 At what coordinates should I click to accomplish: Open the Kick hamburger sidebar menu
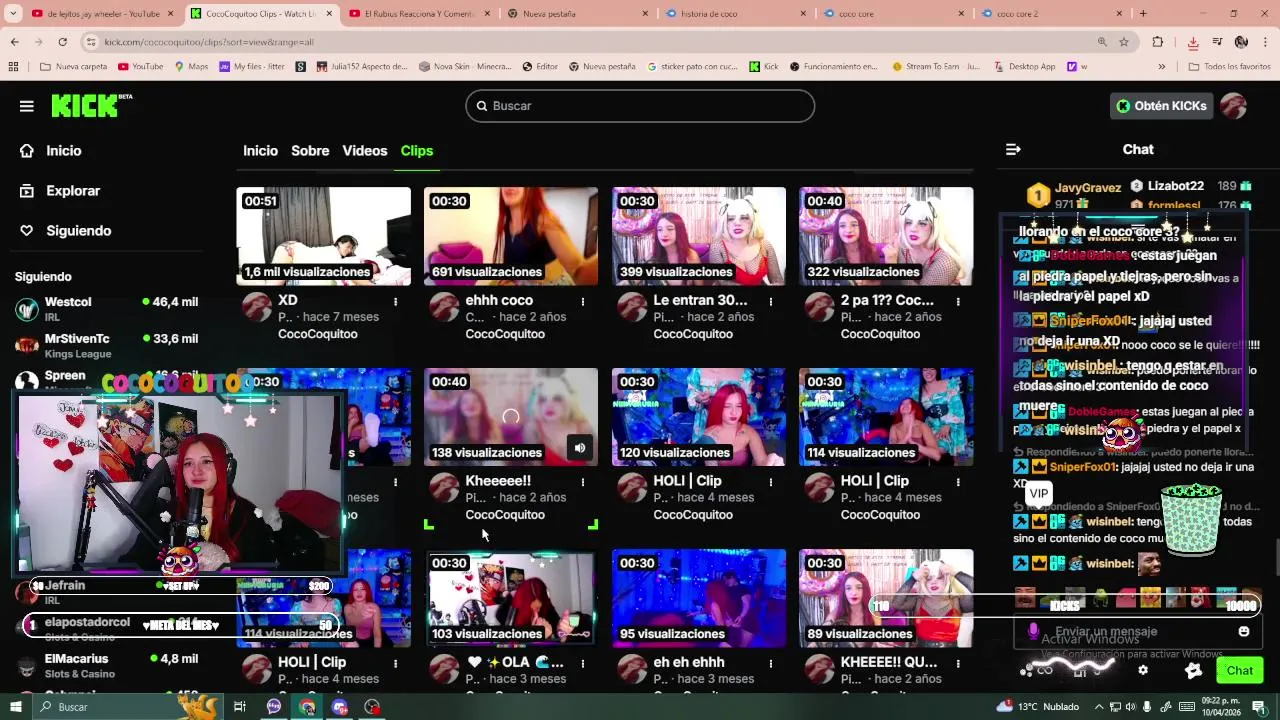(x=26, y=106)
